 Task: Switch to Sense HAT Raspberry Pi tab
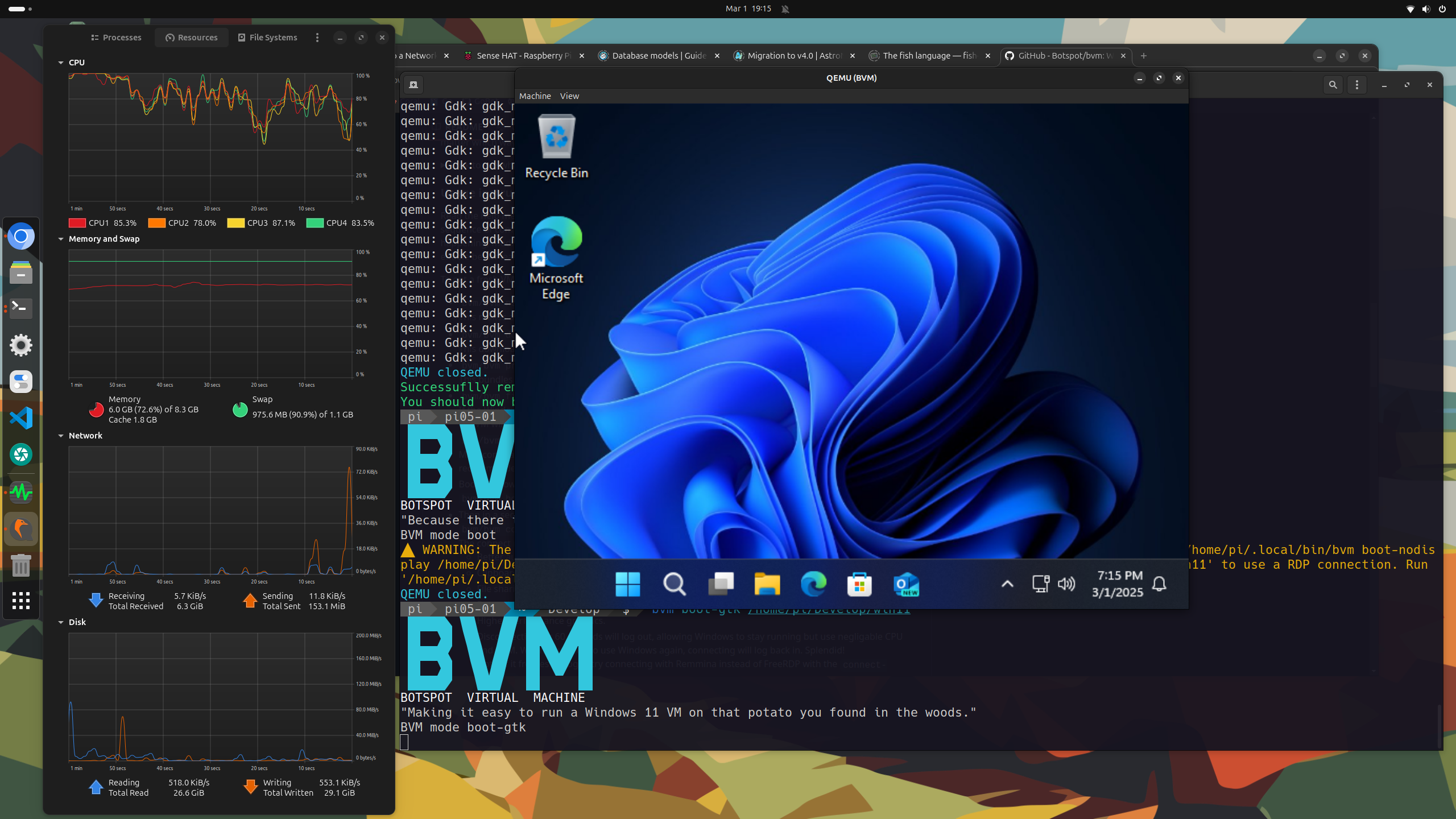[523, 56]
